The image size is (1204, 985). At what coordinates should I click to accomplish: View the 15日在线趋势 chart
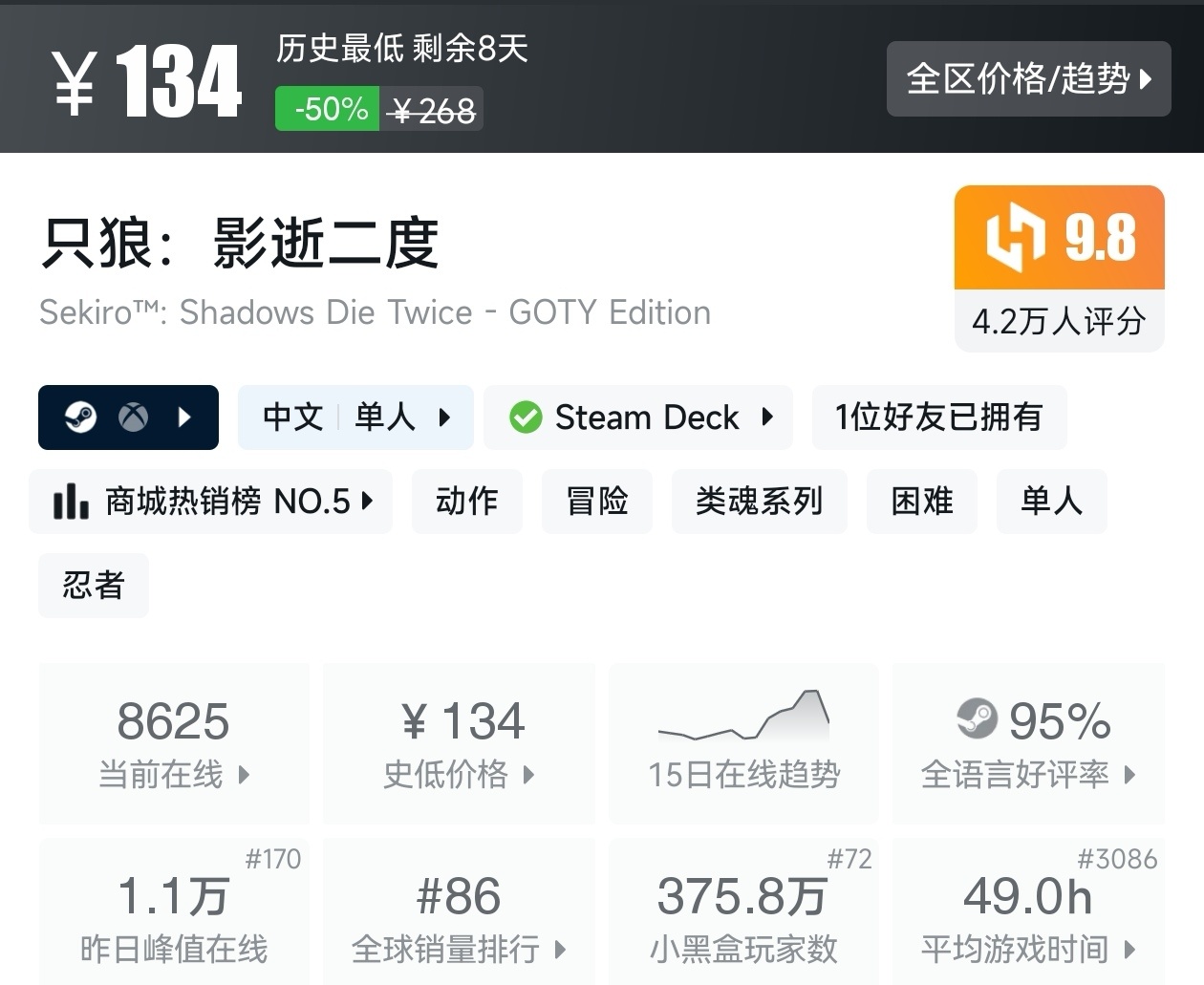pyautogui.click(x=743, y=743)
